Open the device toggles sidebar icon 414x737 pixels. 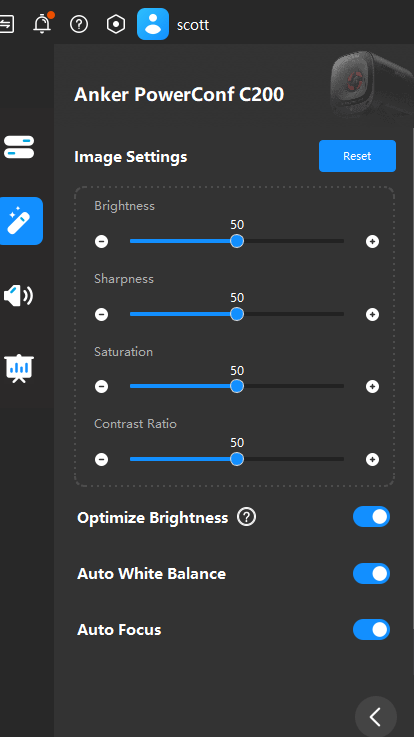[19, 147]
